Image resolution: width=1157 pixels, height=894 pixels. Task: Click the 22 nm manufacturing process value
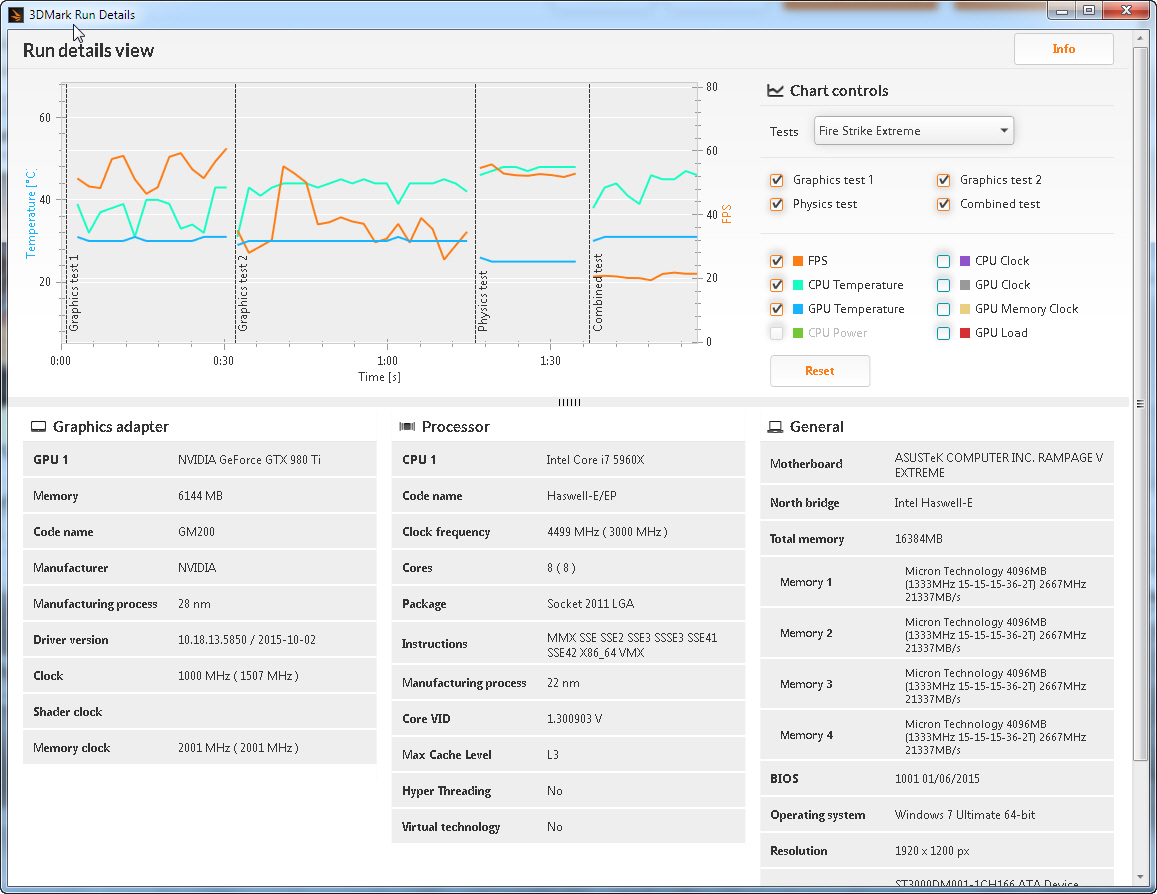point(563,683)
